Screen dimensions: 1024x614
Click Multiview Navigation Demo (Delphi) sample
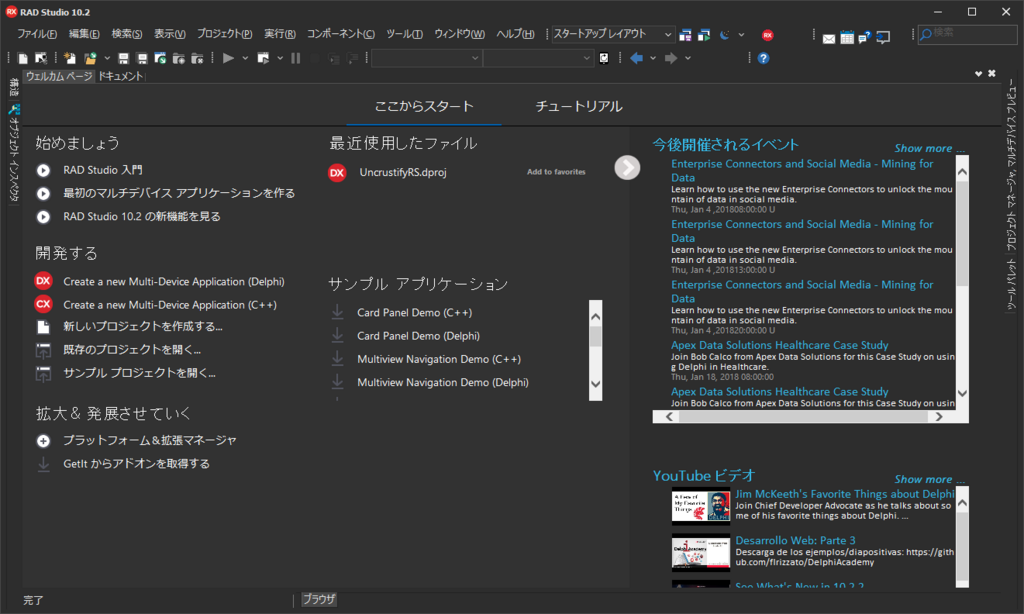click(x=443, y=382)
